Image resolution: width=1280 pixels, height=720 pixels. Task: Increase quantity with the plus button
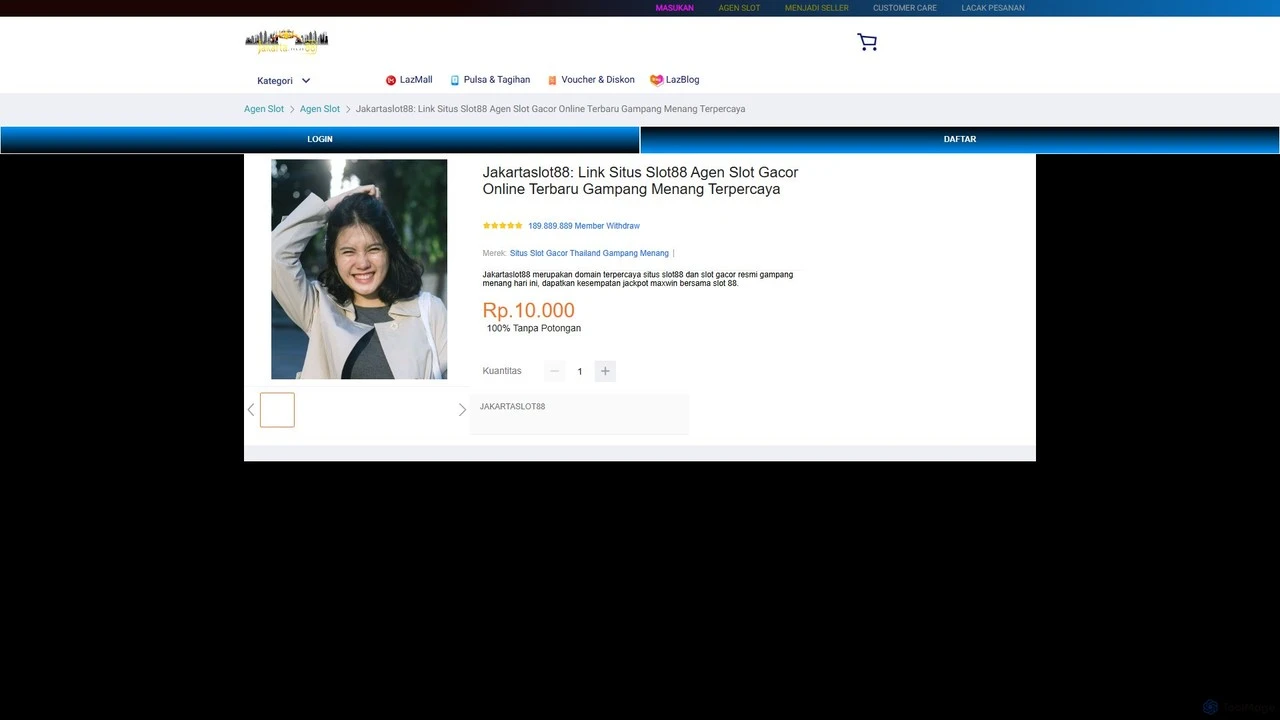(x=605, y=371)
